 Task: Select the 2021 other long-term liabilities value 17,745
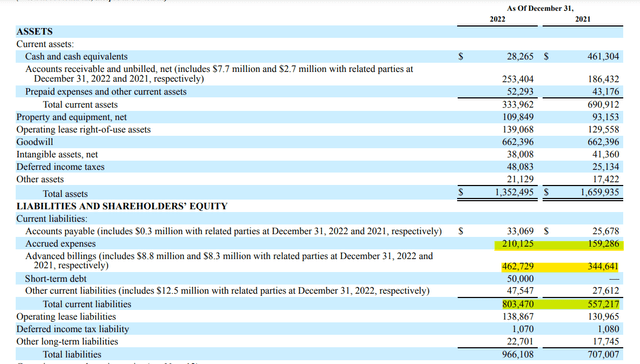point(606,342)
